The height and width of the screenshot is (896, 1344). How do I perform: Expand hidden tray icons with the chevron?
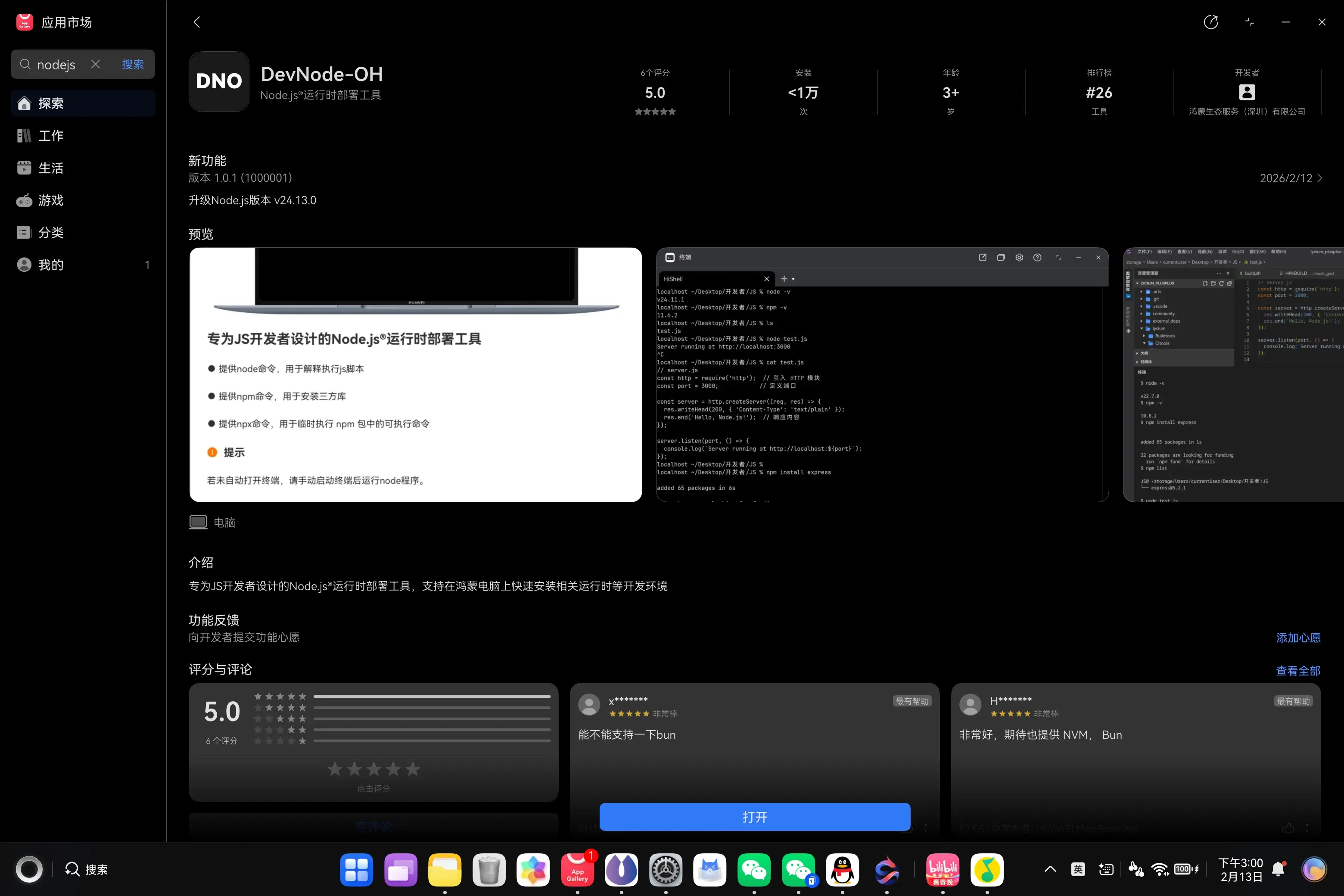pyautogui.click(x=1050, y=868)
